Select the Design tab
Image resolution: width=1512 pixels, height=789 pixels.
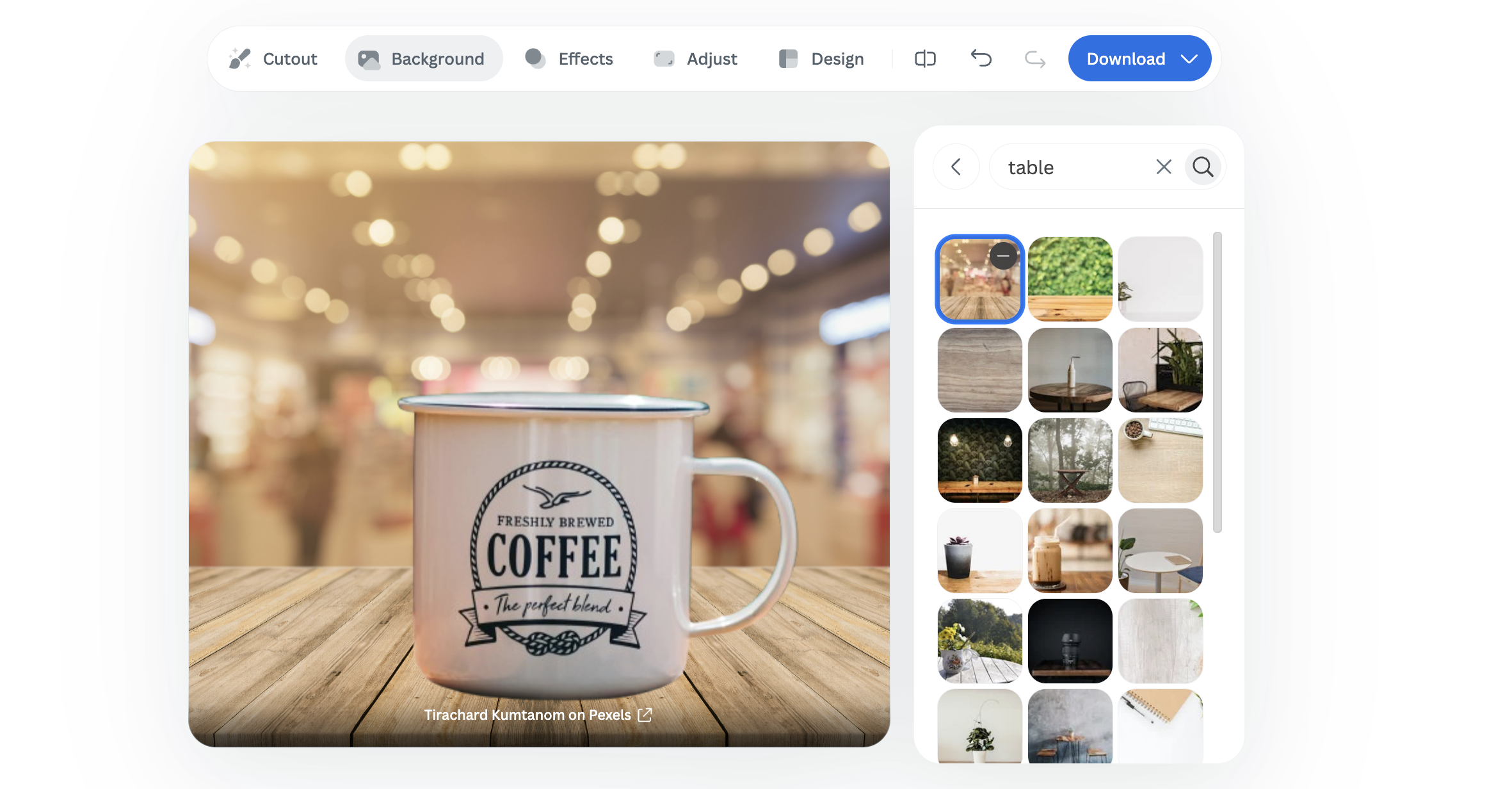coord(821,59)
